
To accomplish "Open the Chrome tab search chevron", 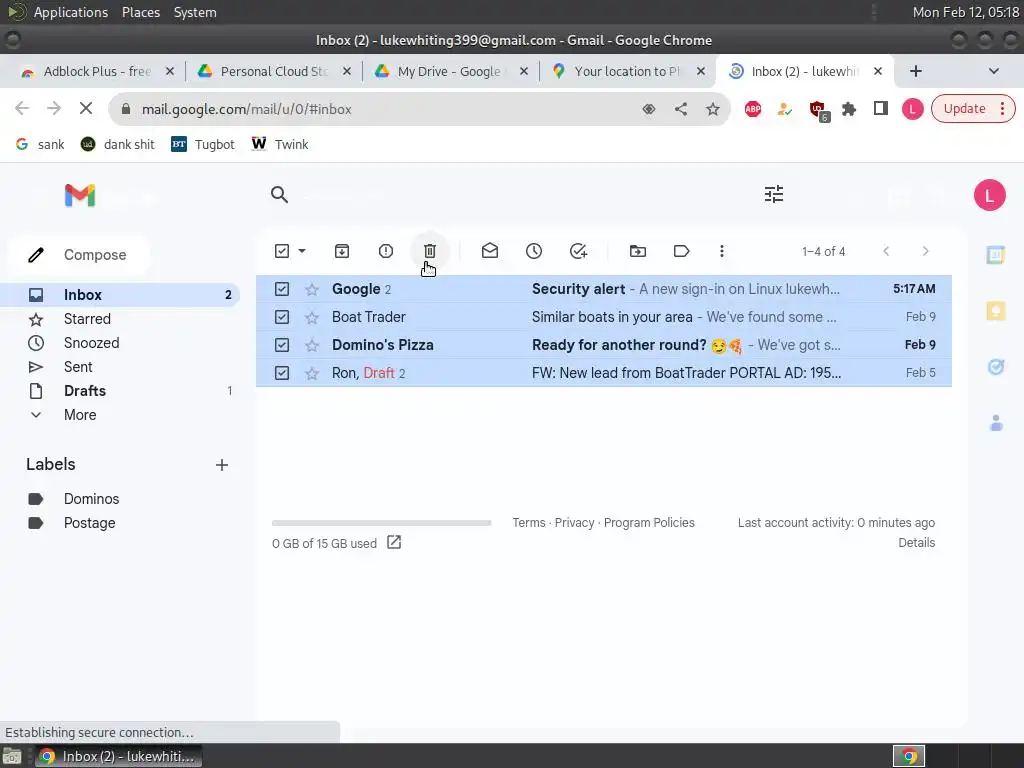I will [x=993, y=71].
